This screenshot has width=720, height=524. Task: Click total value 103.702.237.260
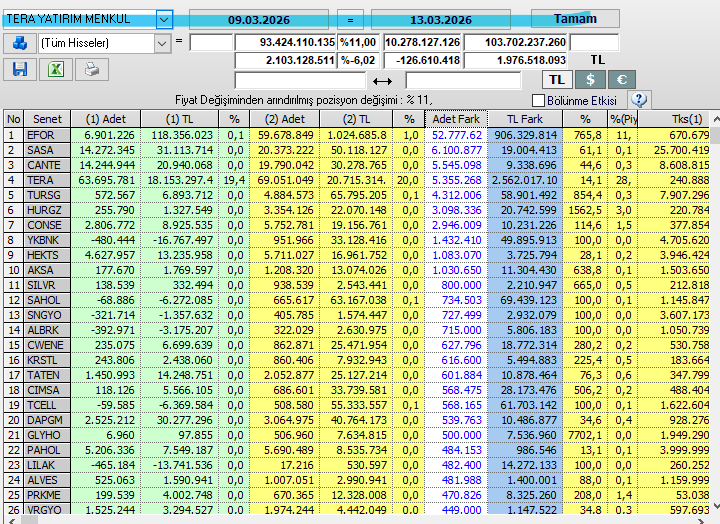click(515, 42)
